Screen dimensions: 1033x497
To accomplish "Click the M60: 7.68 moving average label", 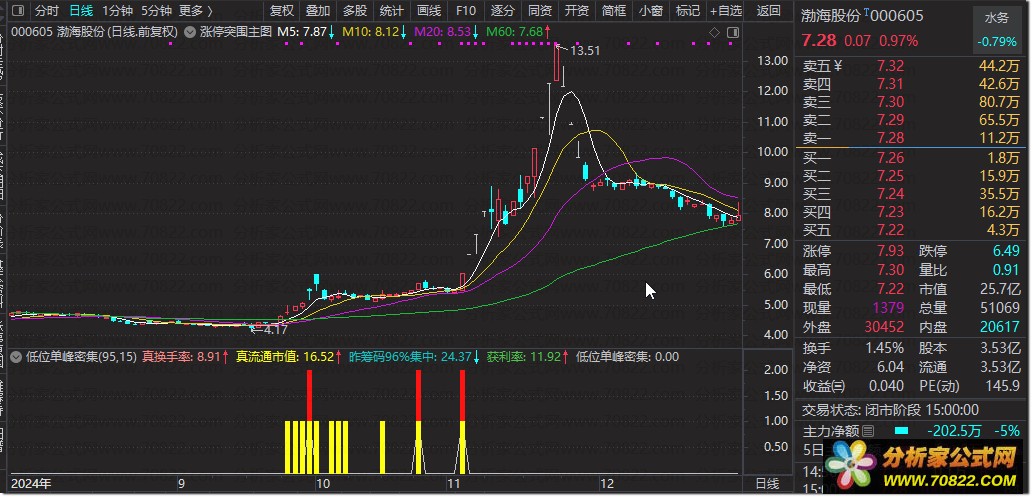I will (518, 31).
